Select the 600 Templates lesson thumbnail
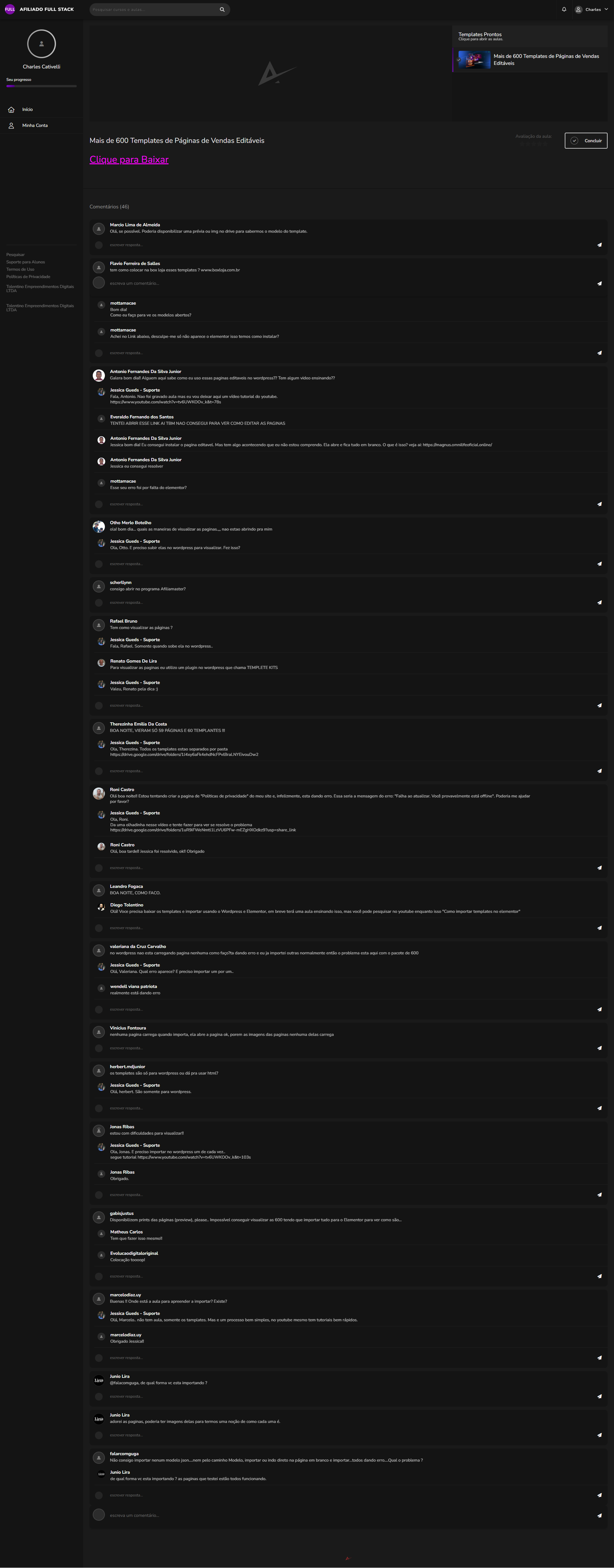Screen dimensions: 614x1568 [x=474, y=60]
